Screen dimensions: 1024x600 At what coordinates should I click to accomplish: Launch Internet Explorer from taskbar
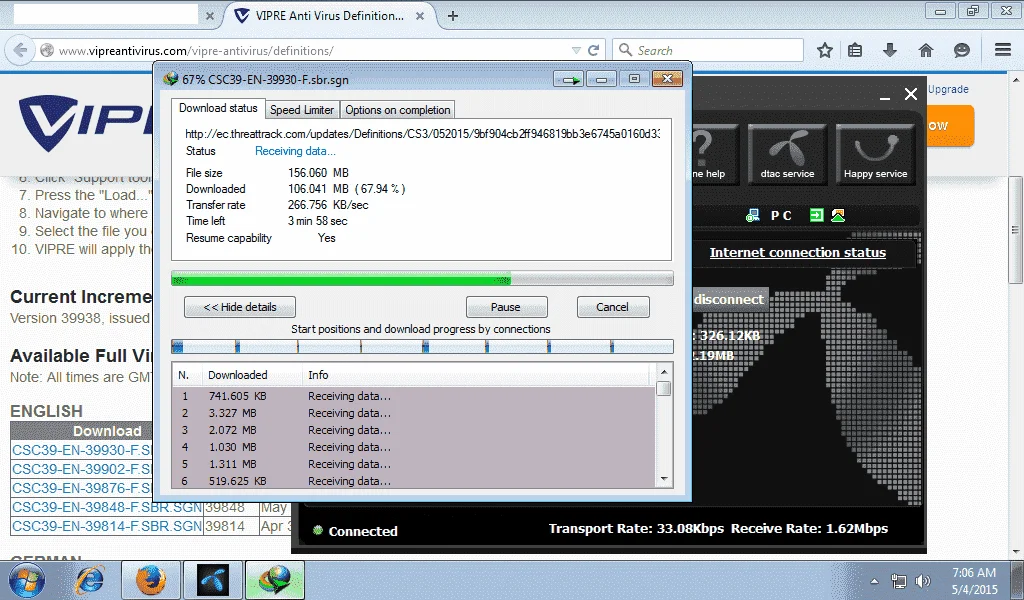tap(90, 580)
